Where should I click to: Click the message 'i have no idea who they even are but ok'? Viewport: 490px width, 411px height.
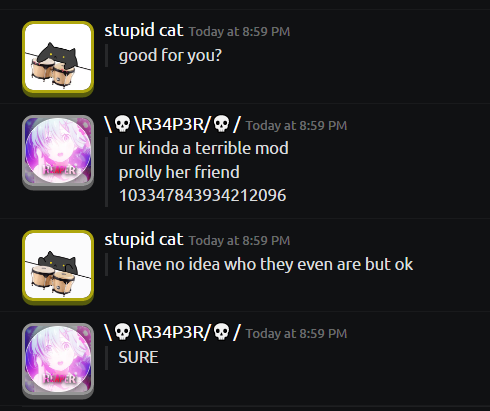click(266, 265)
